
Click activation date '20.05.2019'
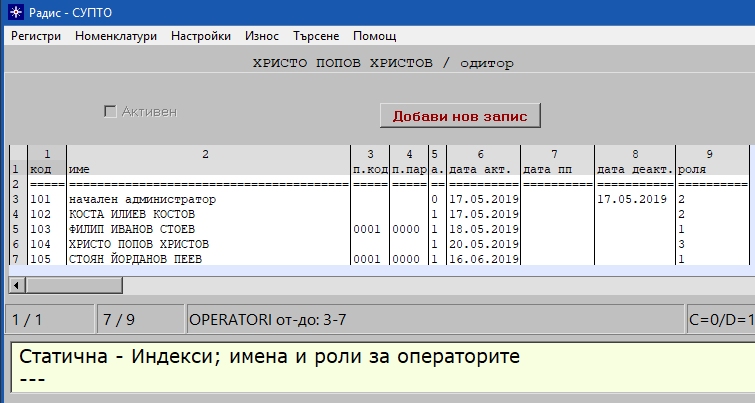tap(484, 244)
